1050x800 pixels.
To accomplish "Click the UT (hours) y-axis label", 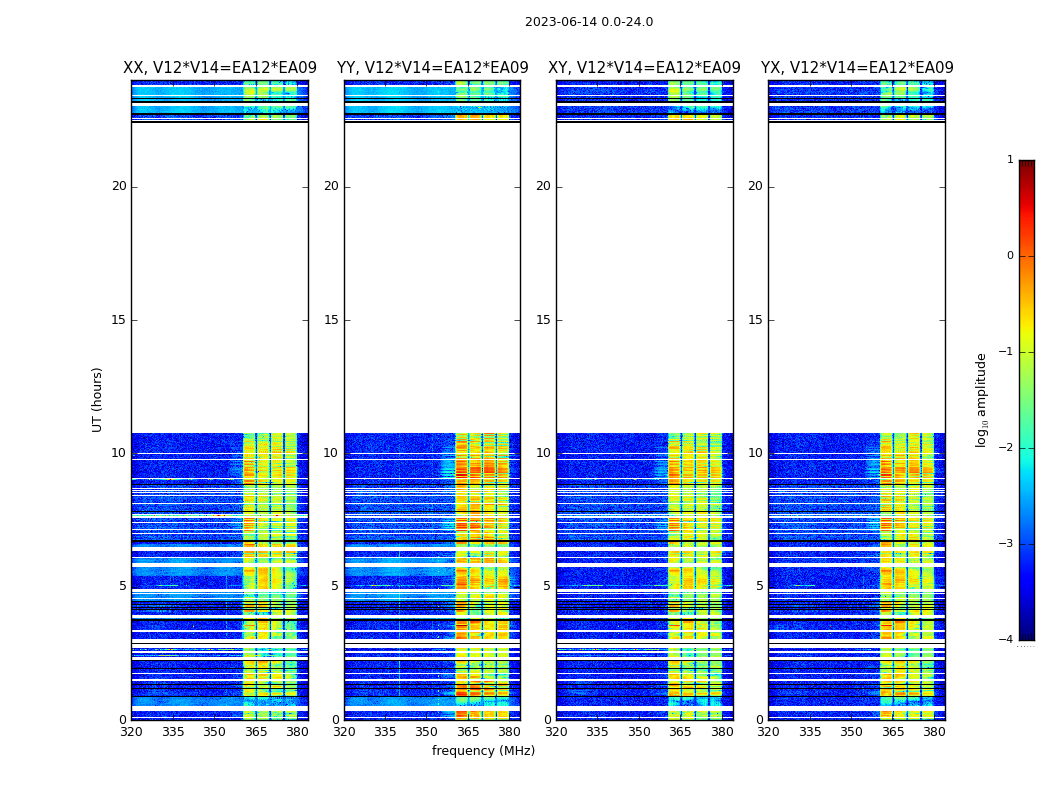I will (97, 399).
